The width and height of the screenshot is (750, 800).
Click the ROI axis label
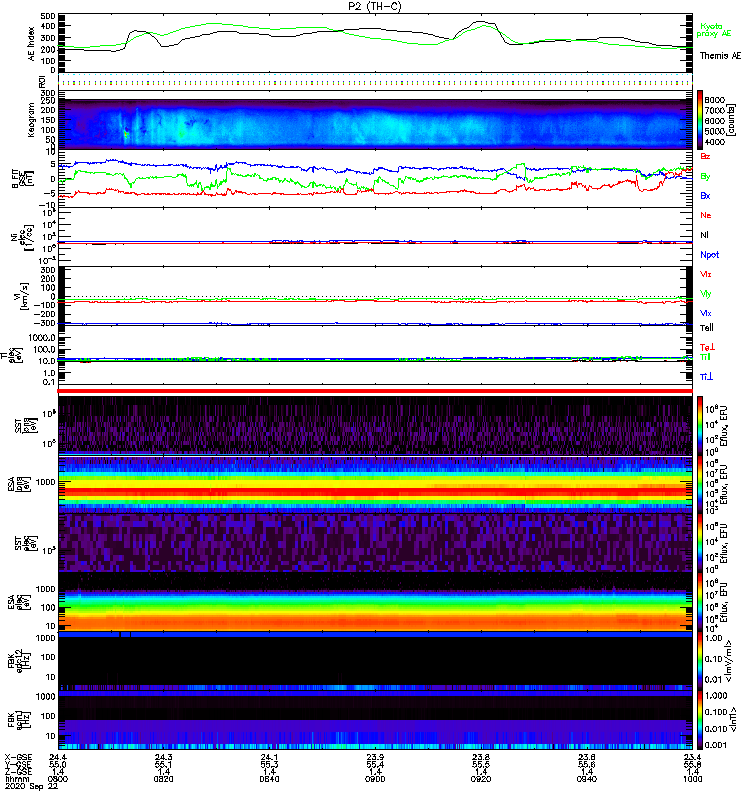point(42,81)
